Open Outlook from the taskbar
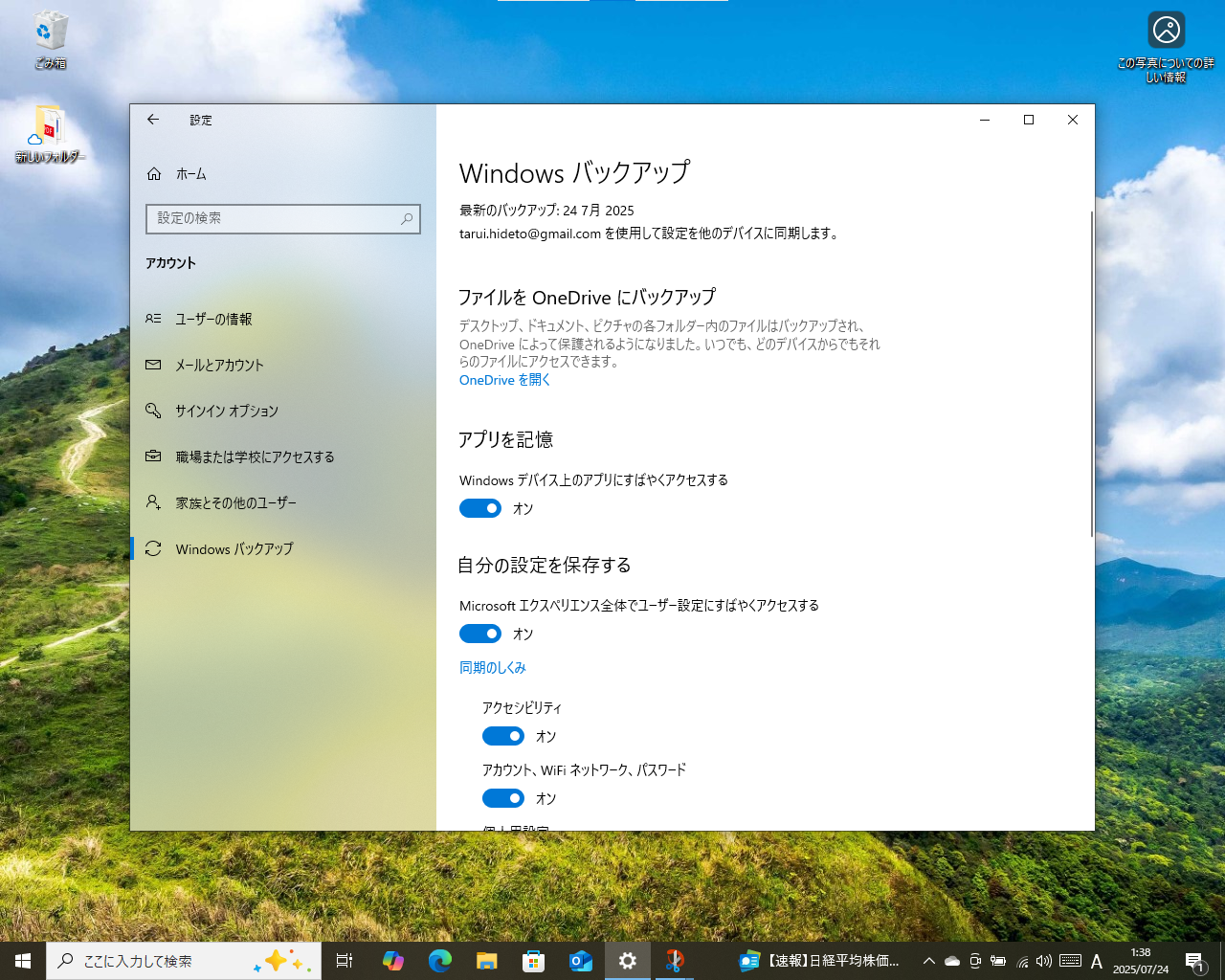Viewport: 1225px width, 980px height. click(580, 961)
